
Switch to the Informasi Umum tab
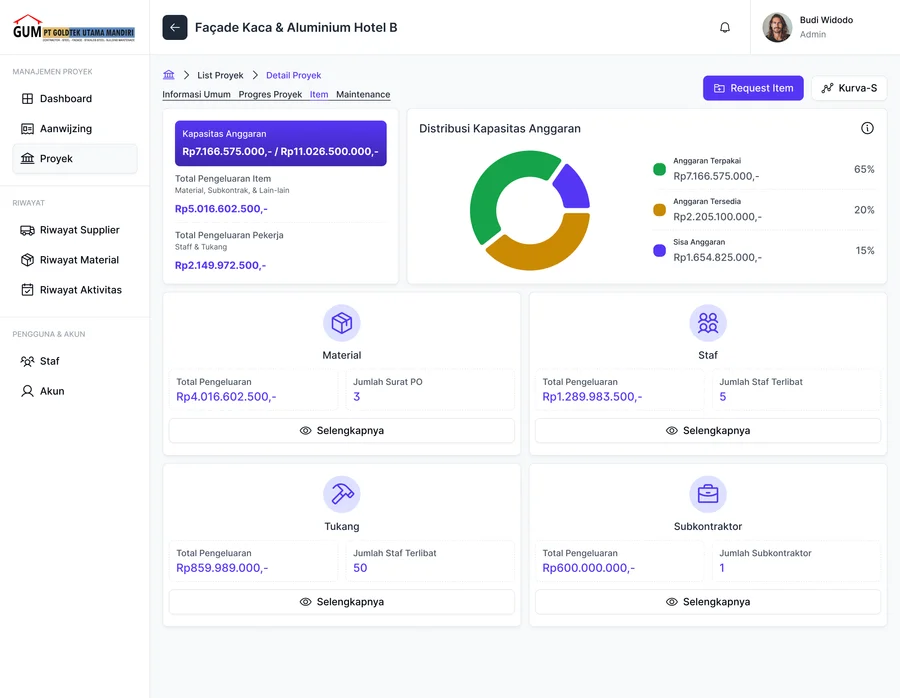pos(196,95)
